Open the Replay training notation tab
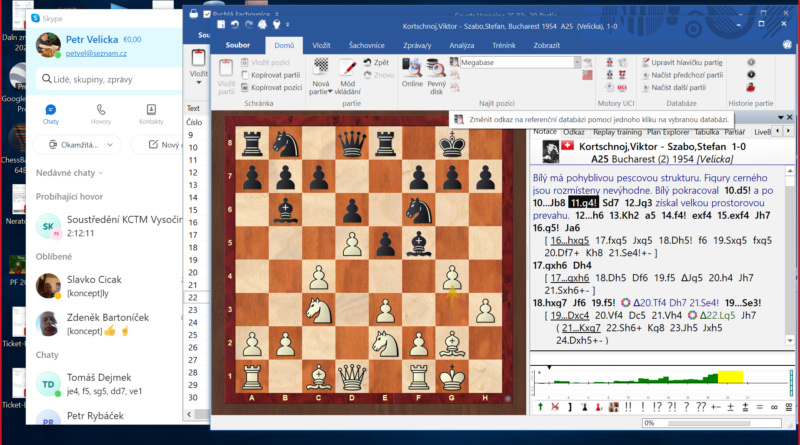Screen dimensions: 800x445 coord(616,131)
